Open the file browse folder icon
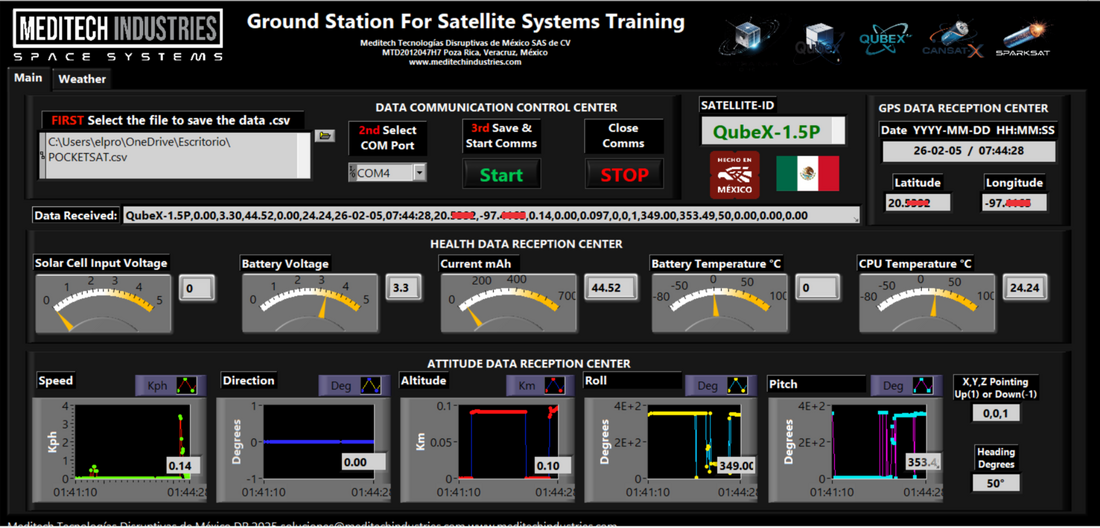 point(324,135)
